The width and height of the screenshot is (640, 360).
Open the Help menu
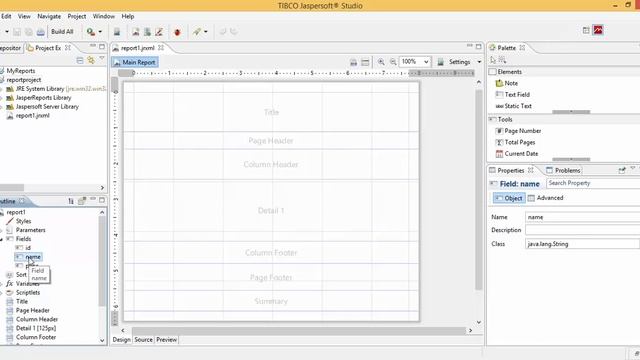pos(128,16)
